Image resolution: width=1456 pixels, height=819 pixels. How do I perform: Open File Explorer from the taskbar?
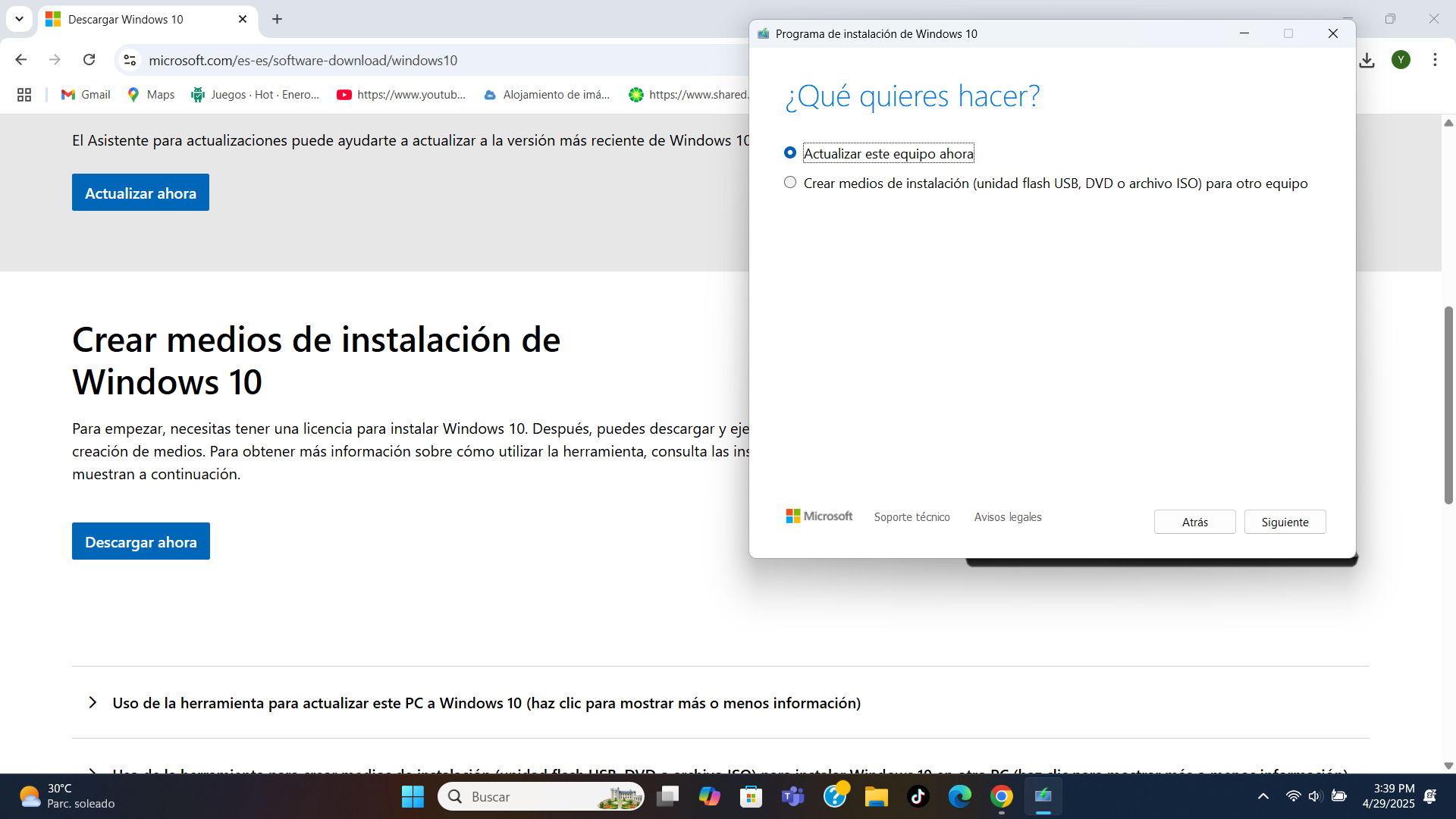tap(876, 796)
